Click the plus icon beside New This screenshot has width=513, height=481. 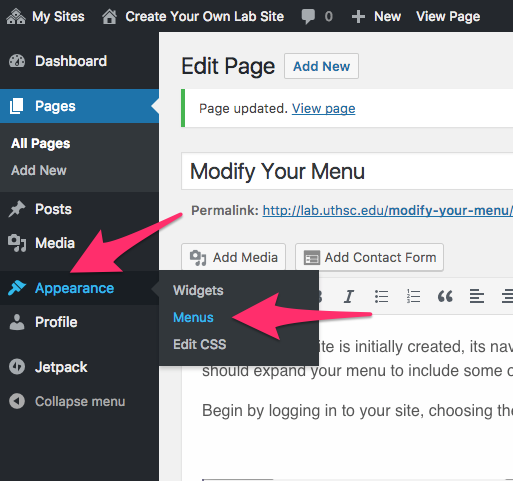(358, 16)
